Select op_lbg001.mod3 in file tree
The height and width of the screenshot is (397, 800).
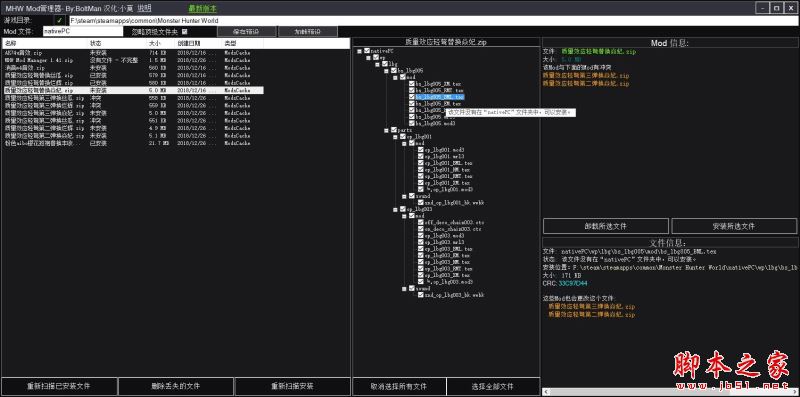click(x=444, y=150)
